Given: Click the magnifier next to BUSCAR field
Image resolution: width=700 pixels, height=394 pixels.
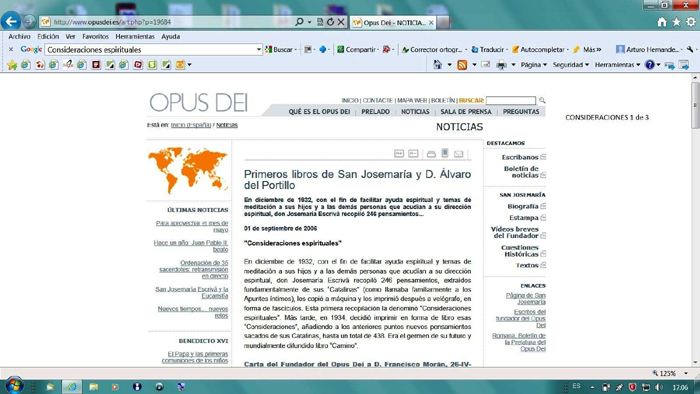Looking at the screenshot, I should [542, 100].
